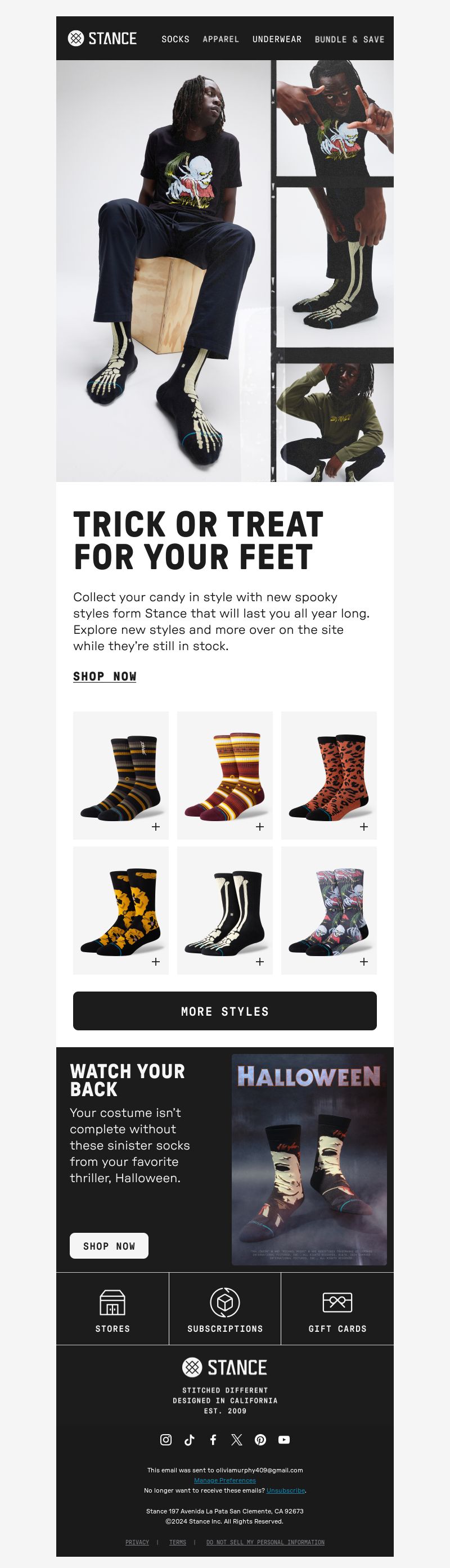Open the Socks menu item

point(175,39)
